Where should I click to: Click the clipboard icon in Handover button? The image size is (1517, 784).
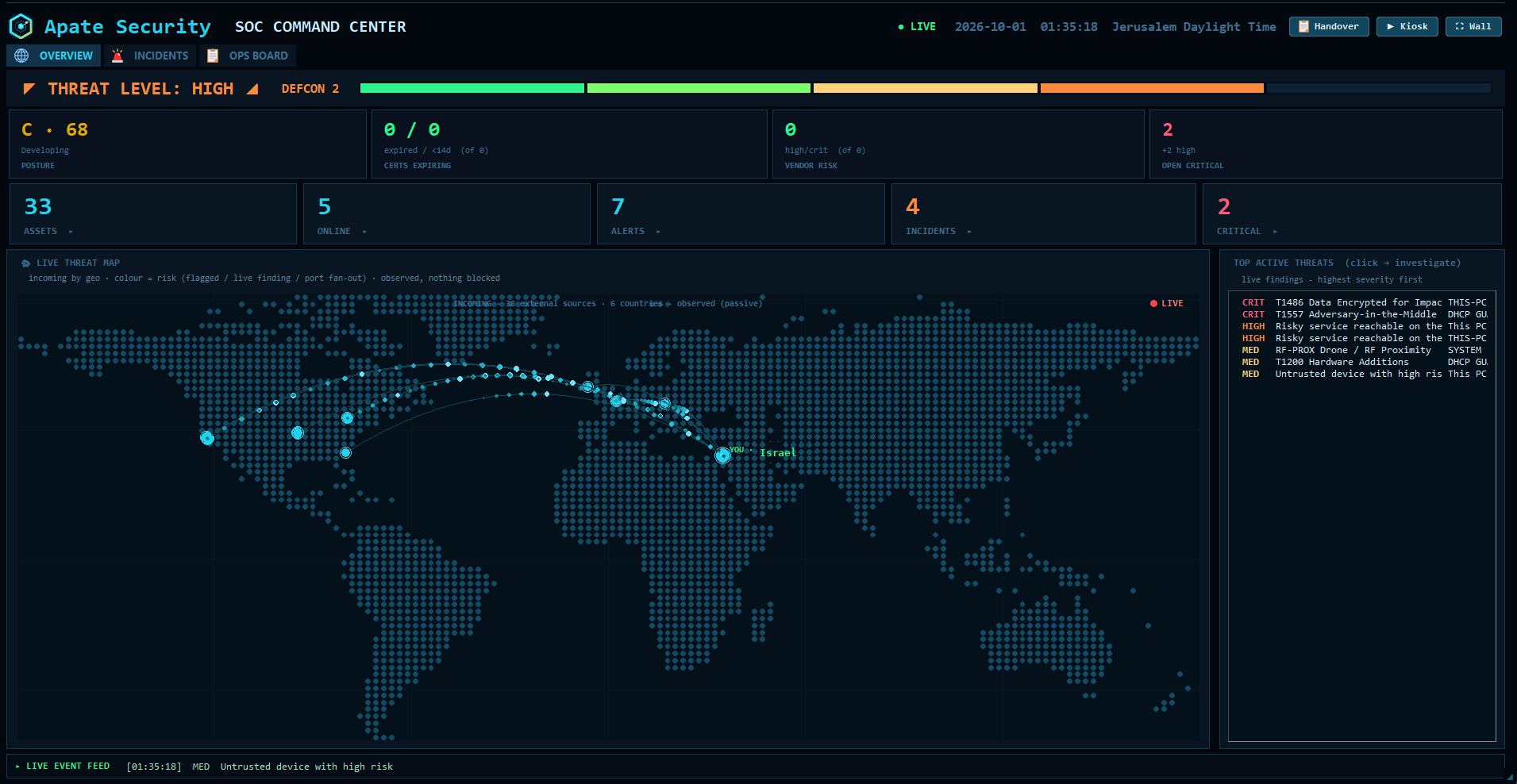pos(1303,26)
